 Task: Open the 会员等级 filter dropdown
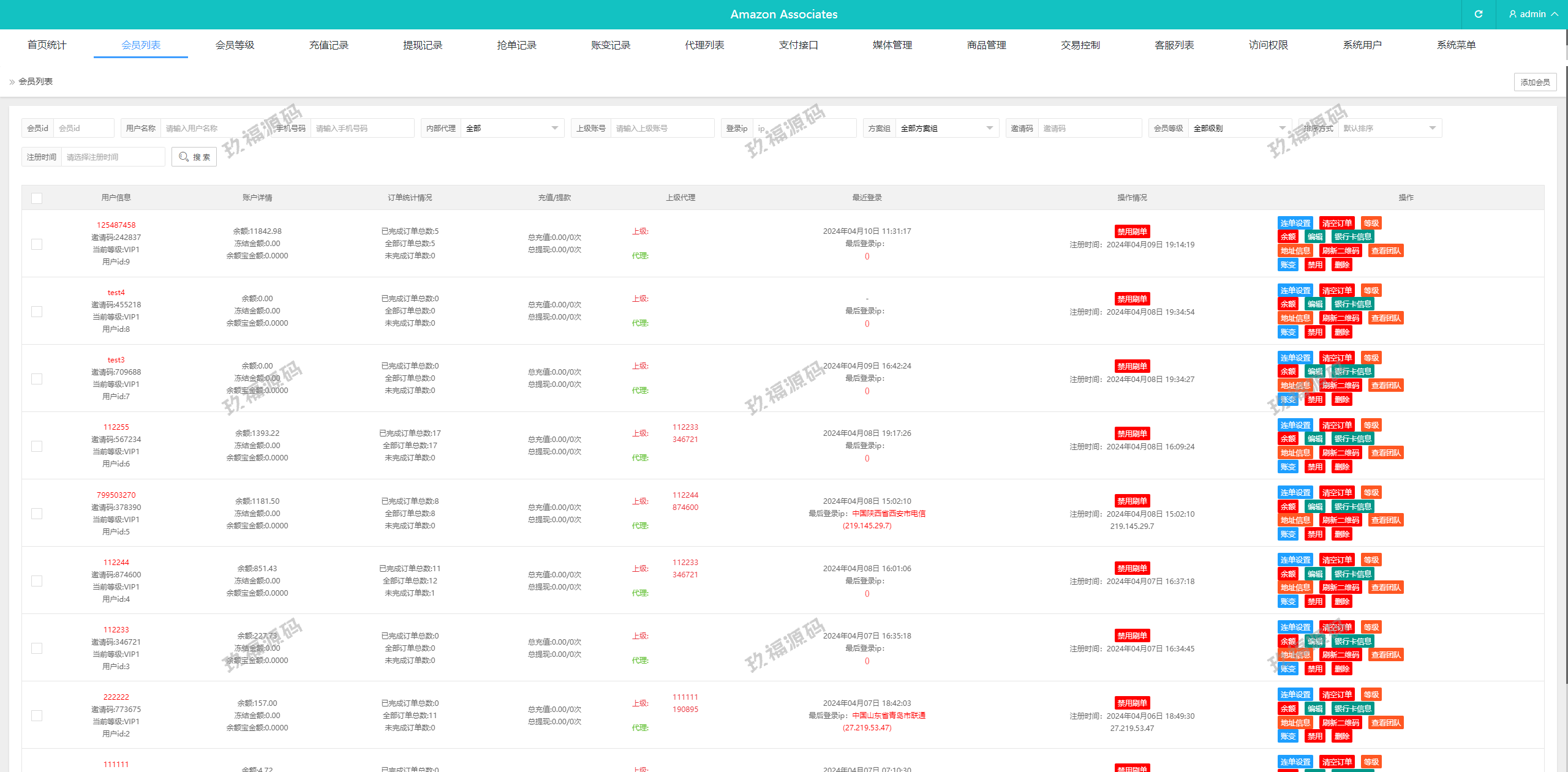click(1239, 129)
